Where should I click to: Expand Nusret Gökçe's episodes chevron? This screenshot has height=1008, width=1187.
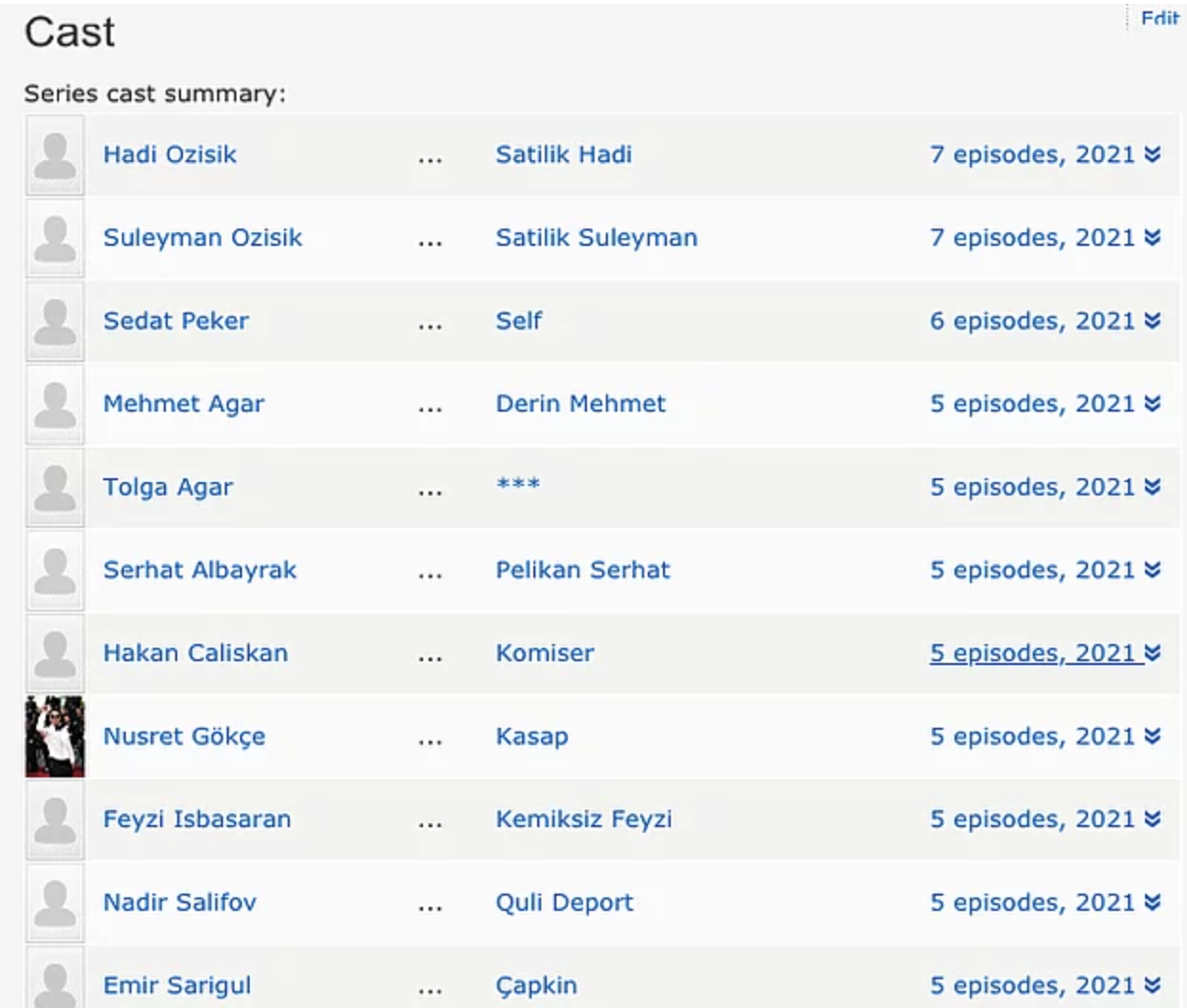tap(1153, 736)
